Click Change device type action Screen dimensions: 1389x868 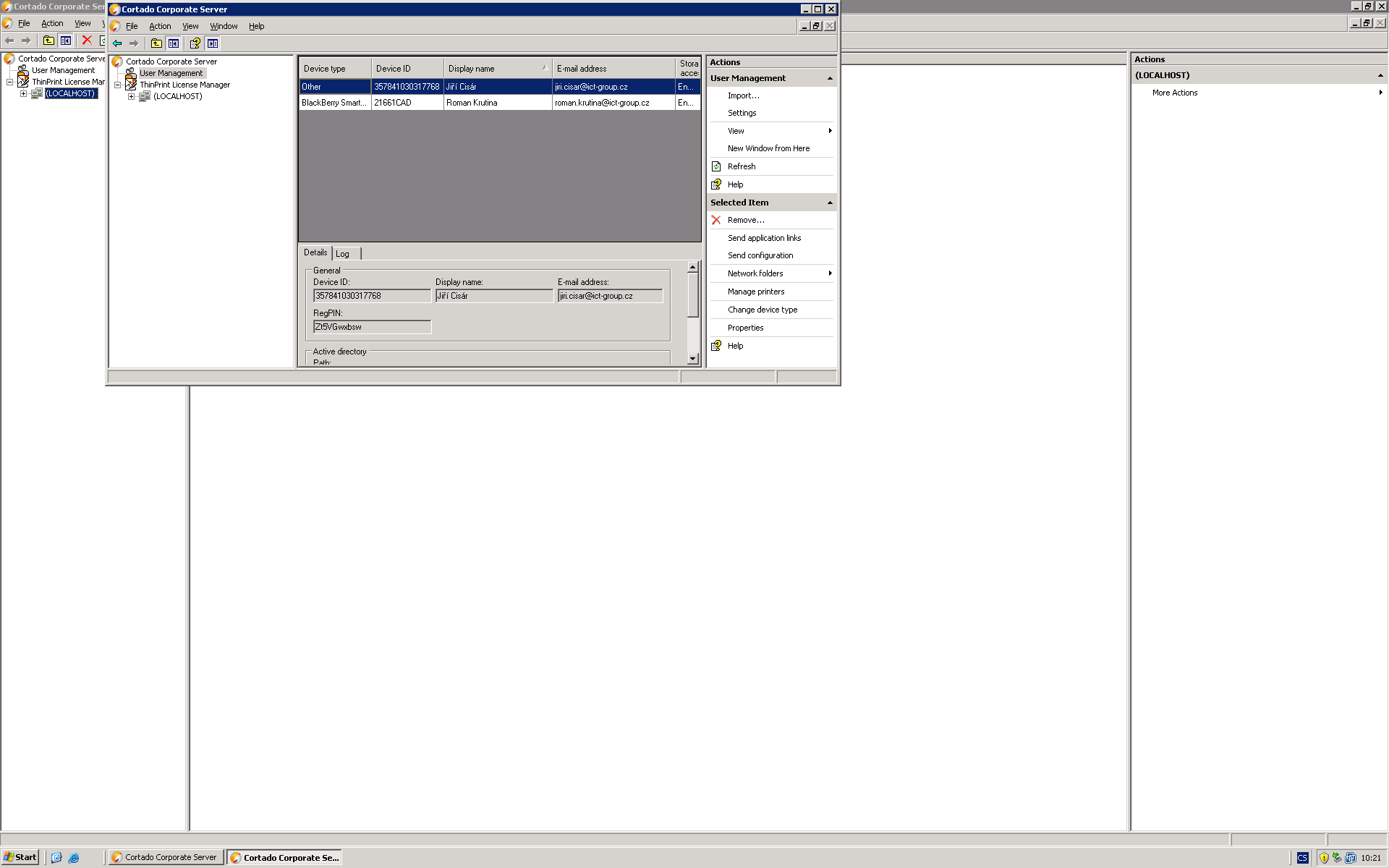(x=763, y=310)
